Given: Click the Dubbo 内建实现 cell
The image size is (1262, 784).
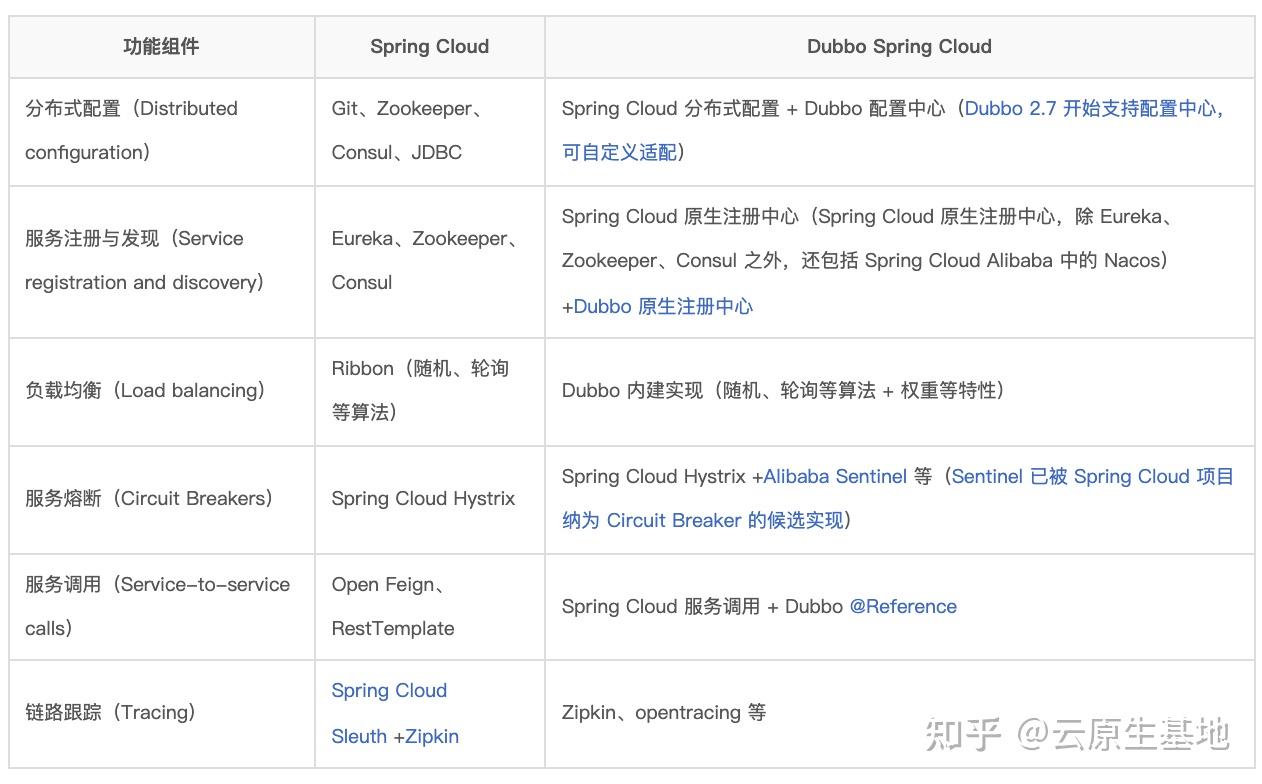Looking at the screenshot, I should point(899,391).
